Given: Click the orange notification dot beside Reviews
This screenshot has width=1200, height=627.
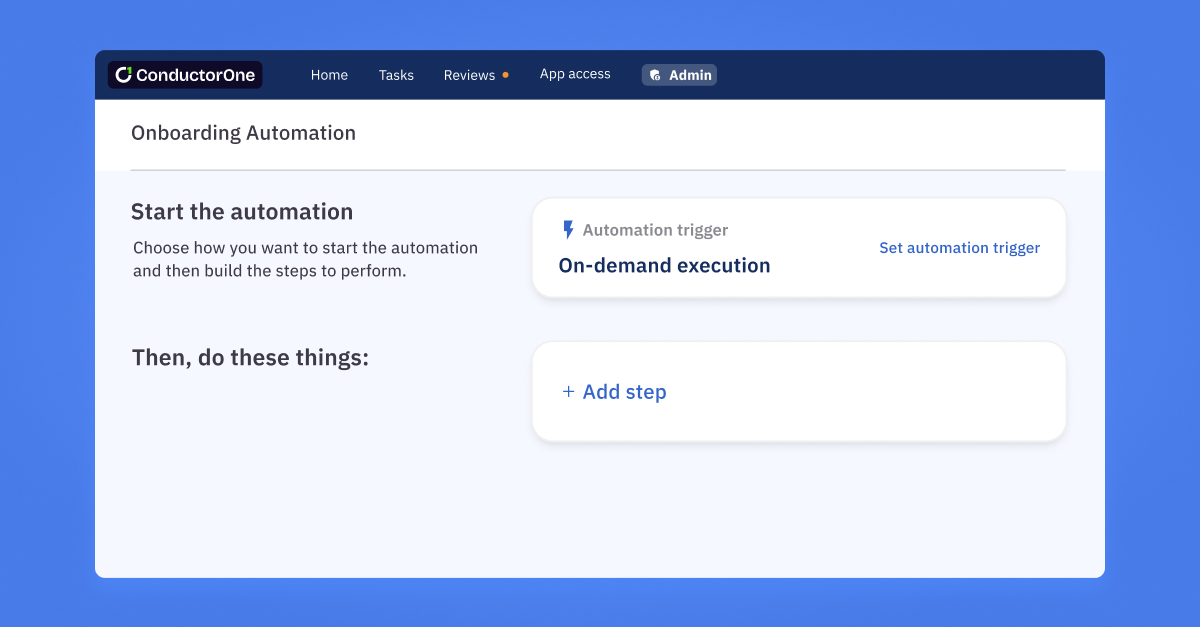Looking at the screenshot, I should [x=505, y=74].
